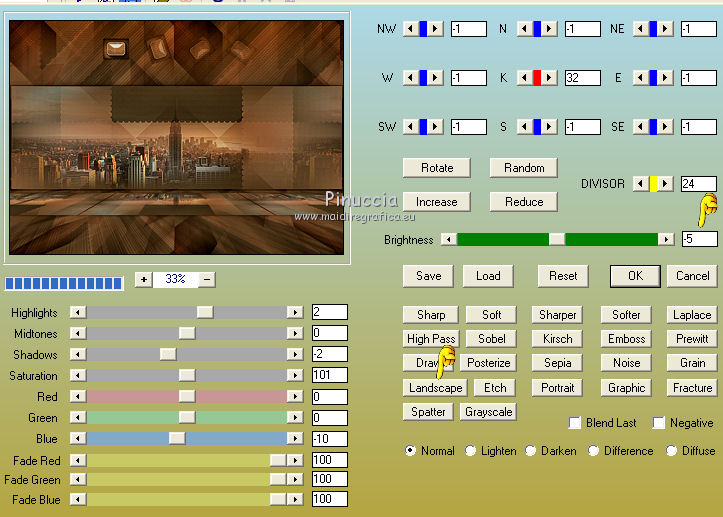The width and height of the screenshot is (723, 517).
Task: Click Midtones left arrow
Action: [x=78, y=333]
